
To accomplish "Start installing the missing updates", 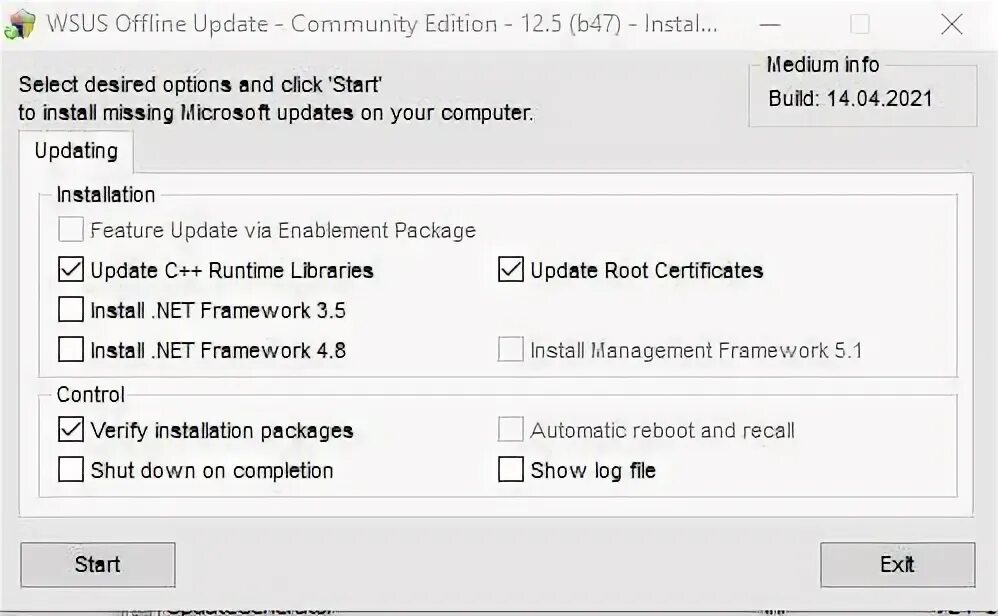I will click(x=97, y=564).
